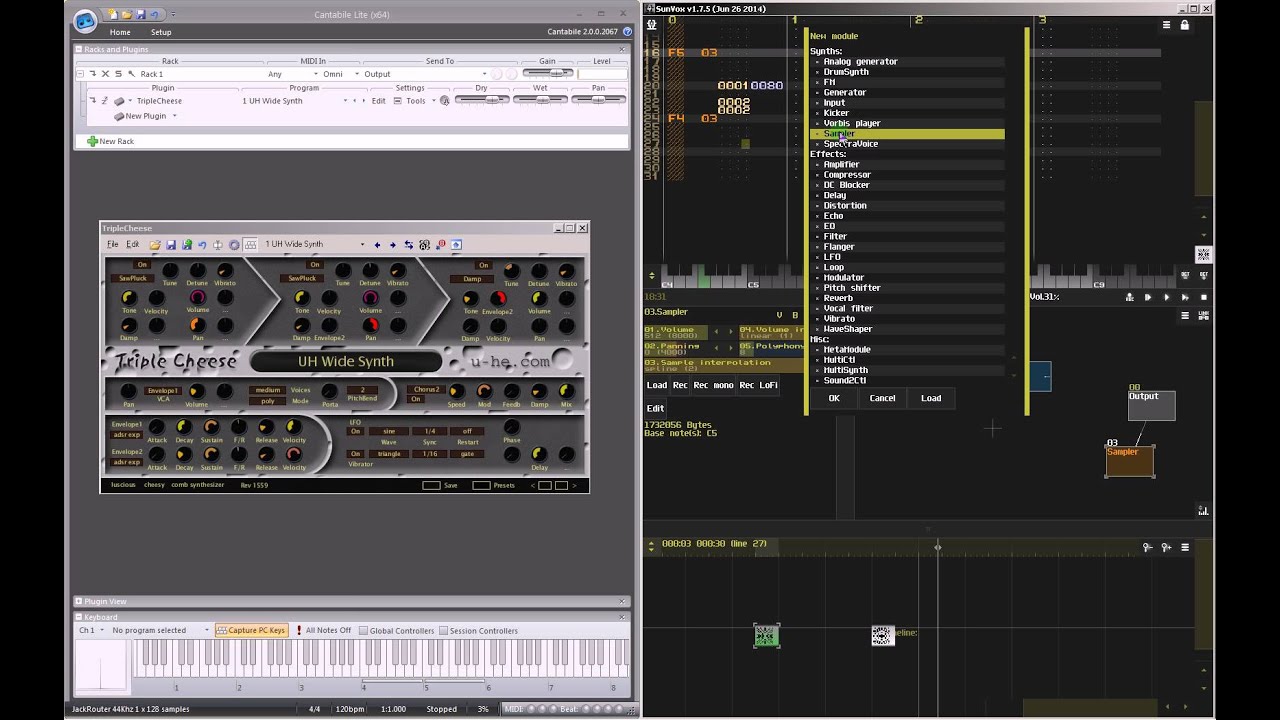The width and height of the screenshot is (1280, 720).
Task: Click All Notes Off in the Keyboard panel
Action: [x=323, y=630]
